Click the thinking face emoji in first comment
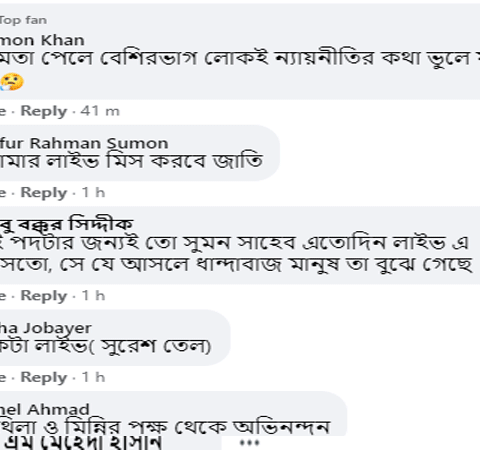This screenshot has height=450, width=480. coord(12,82)
